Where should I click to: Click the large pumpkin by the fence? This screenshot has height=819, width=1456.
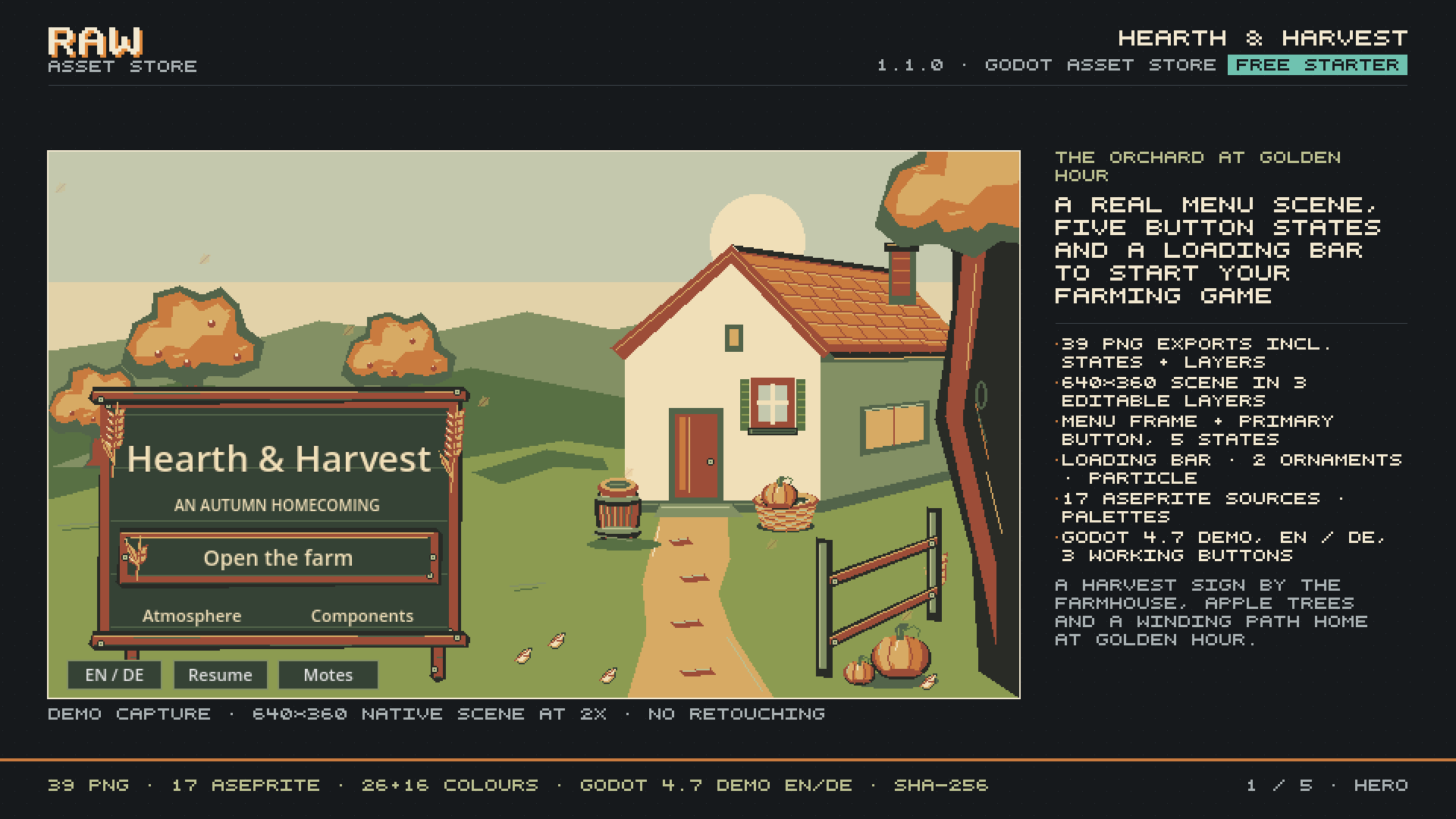pyautogui.click(x=900, y=651)
